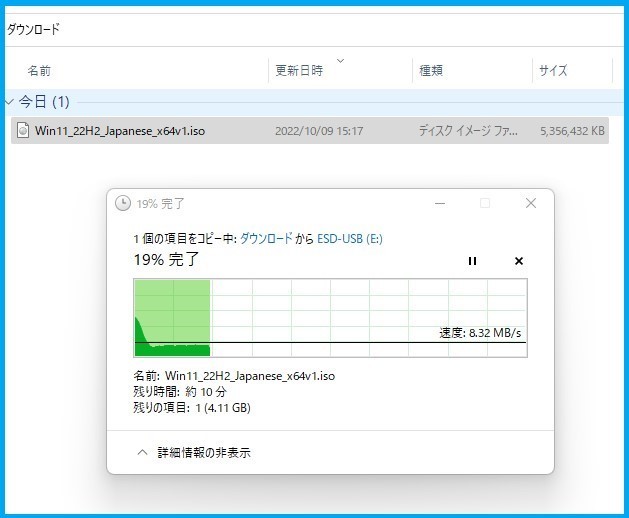
Task: Click the 5,356,432 KB size cell
Action: coord(572,131)
